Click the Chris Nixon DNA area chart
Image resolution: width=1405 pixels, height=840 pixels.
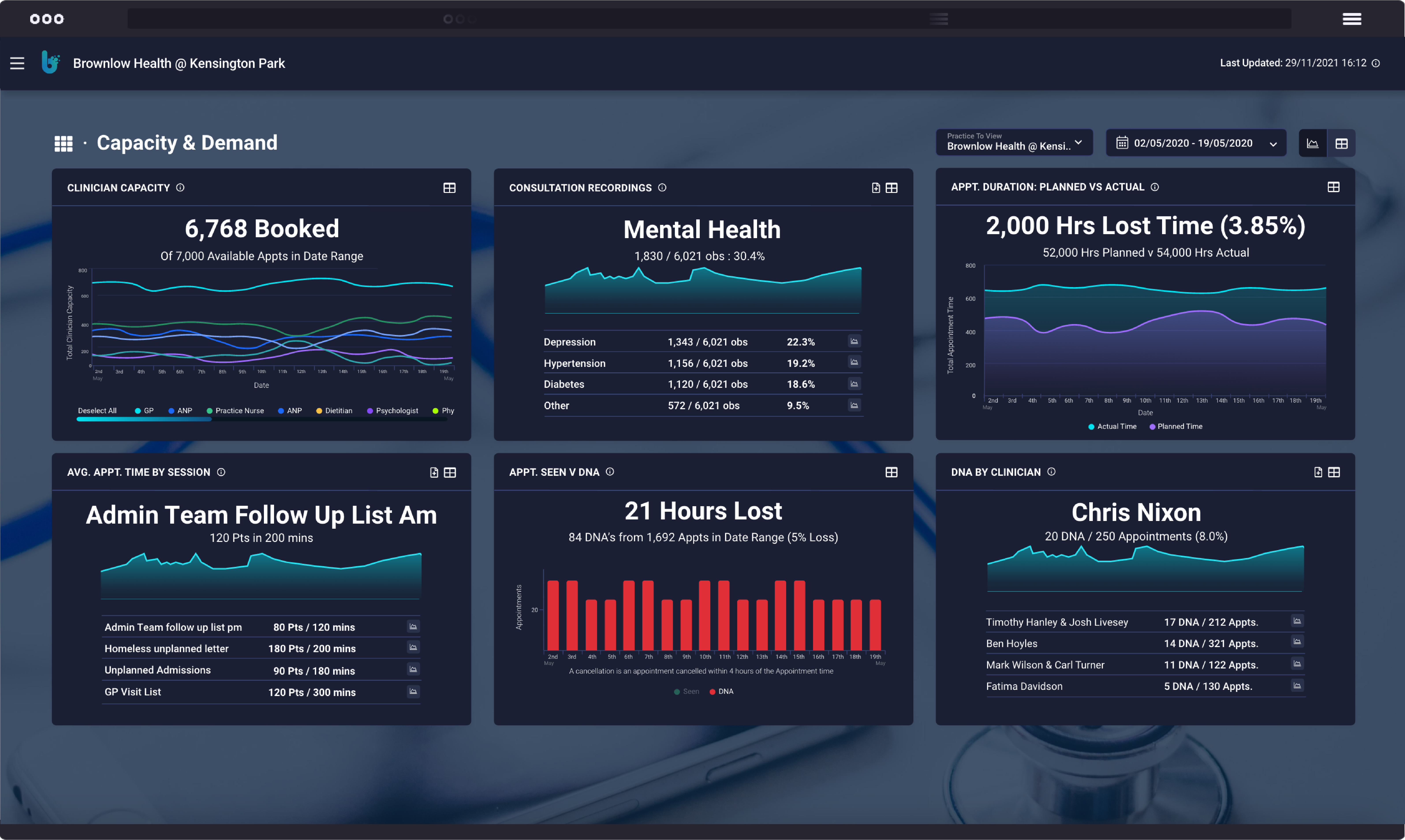pos(1145,569)
